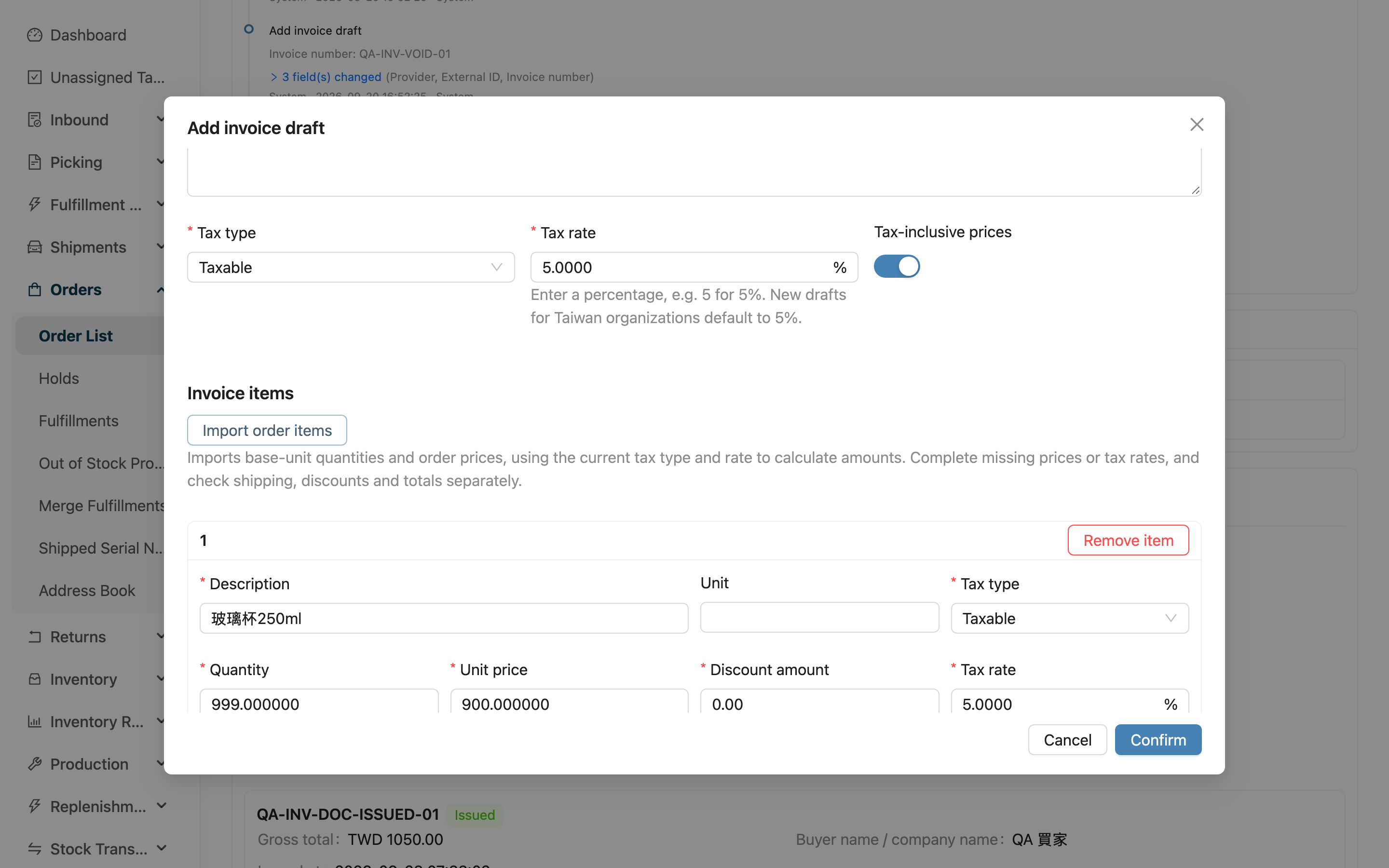Click the notes textarea at dialog top
1389x868 pixels.
(694, 172)
